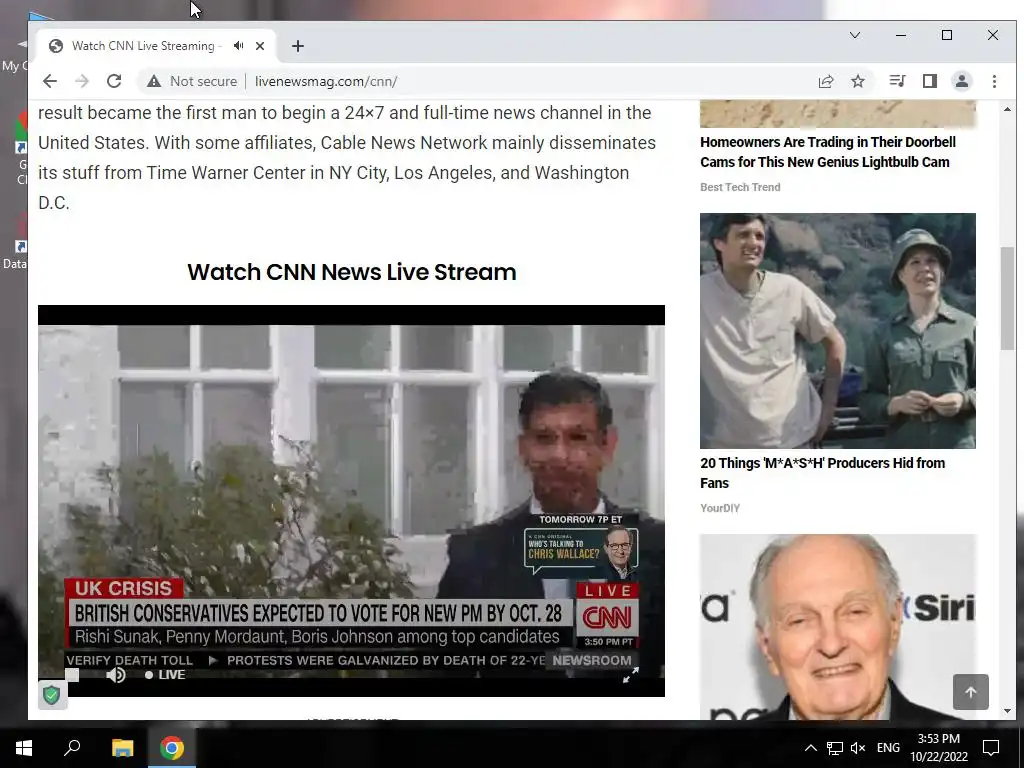Open File Explorer from taskbar
This screenshot has width=1024, height=768.
point(122,748)
